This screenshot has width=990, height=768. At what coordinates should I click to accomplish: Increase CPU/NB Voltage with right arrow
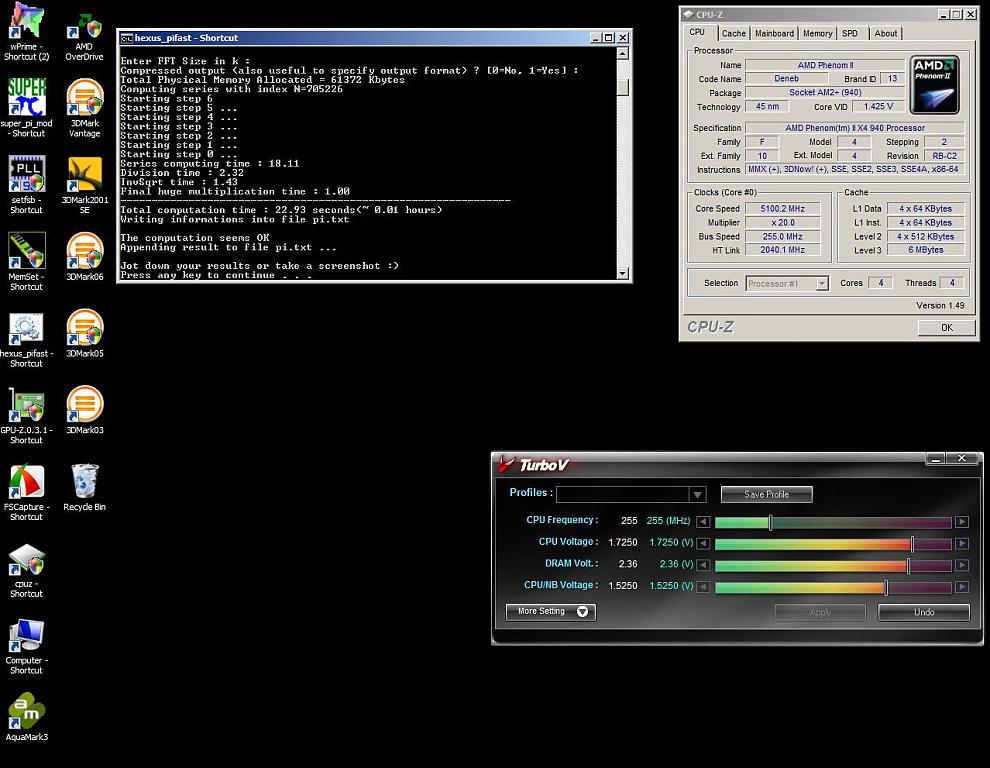[x=962, y=587]
